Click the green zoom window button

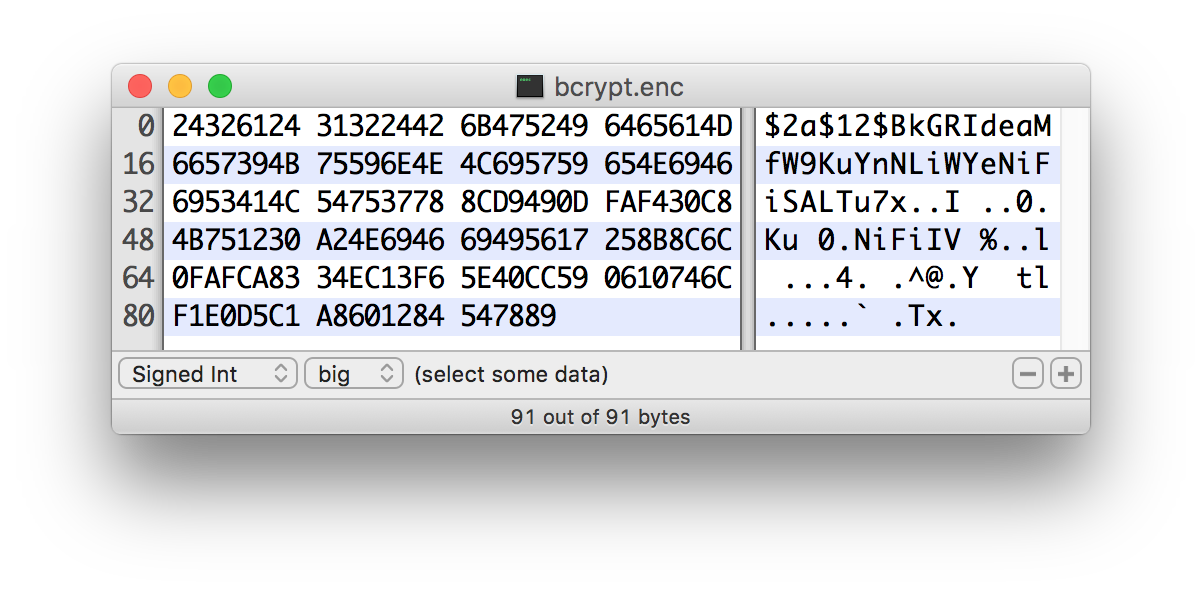220,87
